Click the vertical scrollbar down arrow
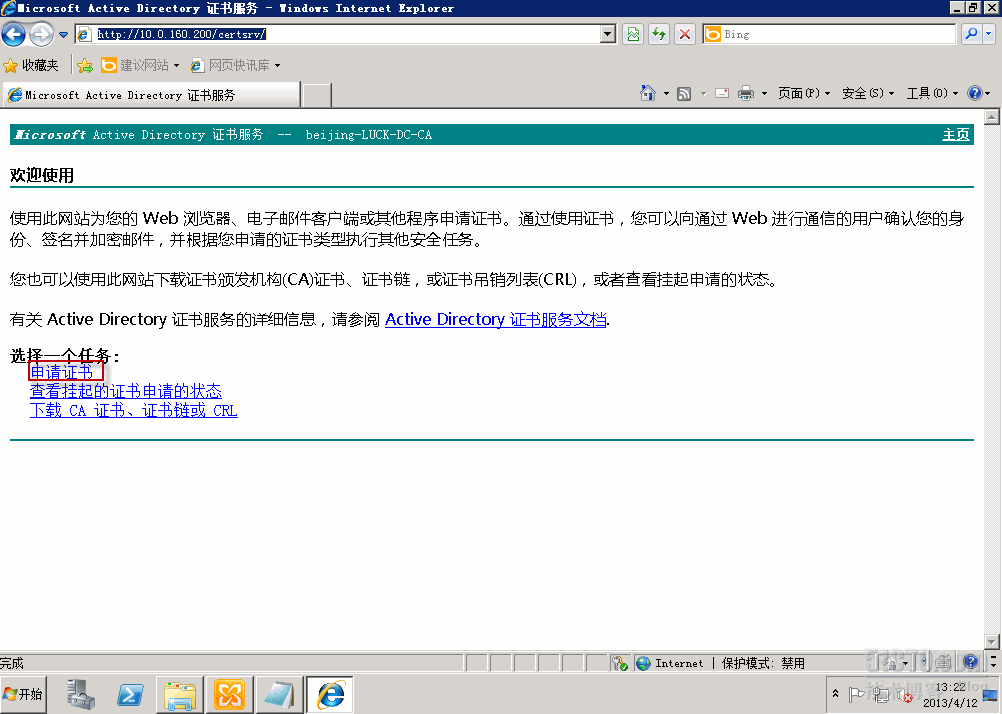This screenshot has width=1002, height=714. [x=992, y=642]
